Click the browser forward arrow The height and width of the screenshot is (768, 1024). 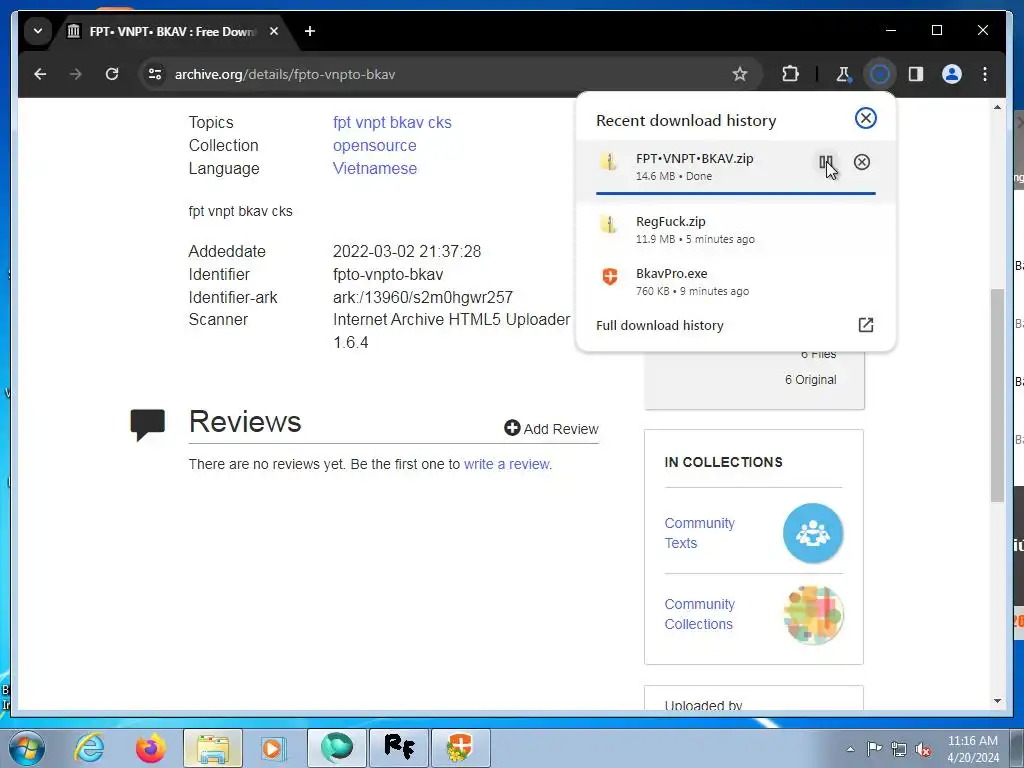pyautogui.click(x=76, y=74)
